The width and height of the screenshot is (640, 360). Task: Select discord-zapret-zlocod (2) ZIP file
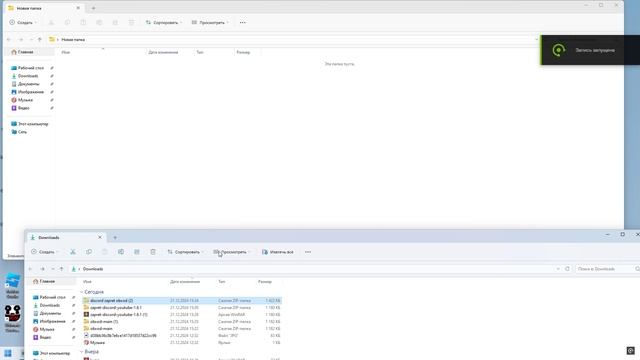pyautogui.click(x=182, y=300)
